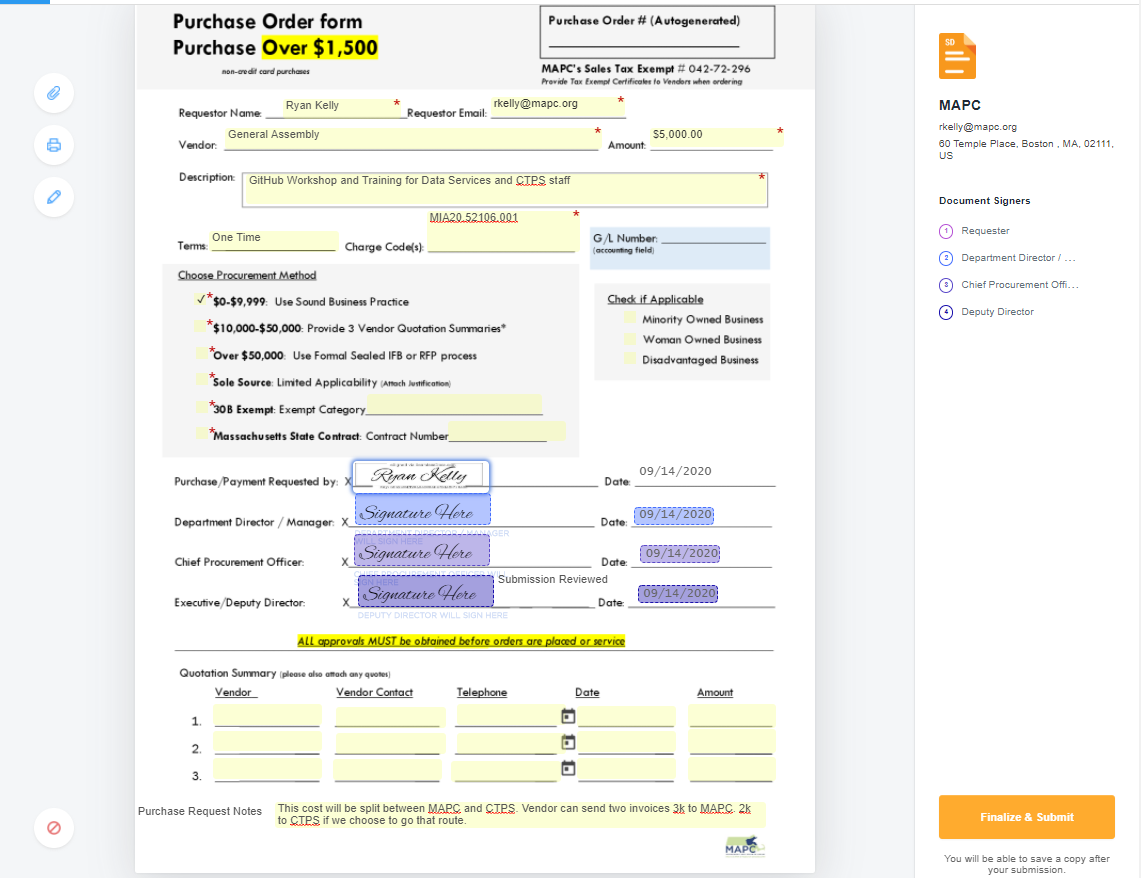This screenshot has height=878, width=1141.
Task: Click quotation row 1 Telephone field
Action: [x=506, y=716]
